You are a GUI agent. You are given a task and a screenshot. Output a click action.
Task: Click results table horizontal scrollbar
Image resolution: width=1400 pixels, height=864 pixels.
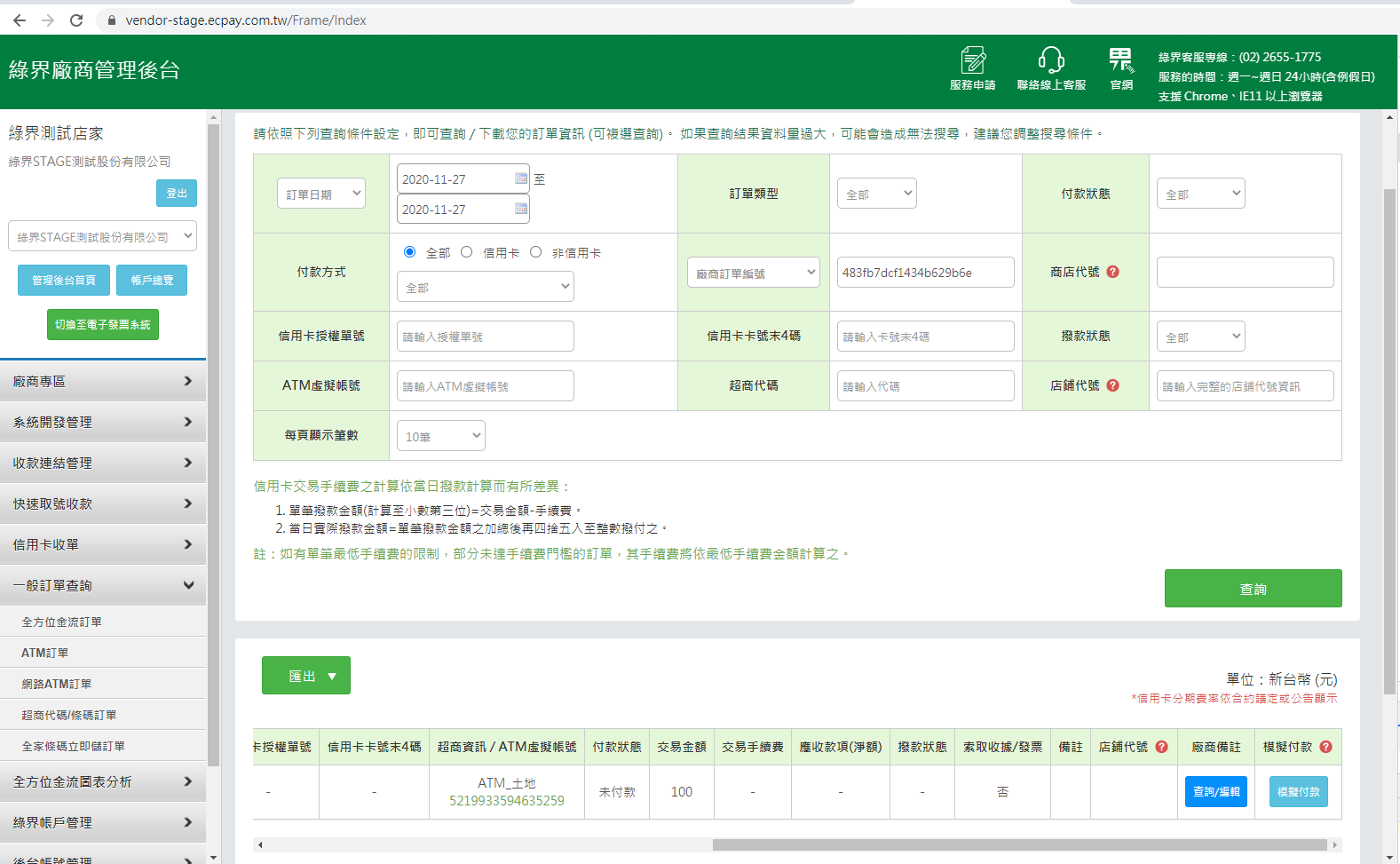click(x=1019, y=844)
